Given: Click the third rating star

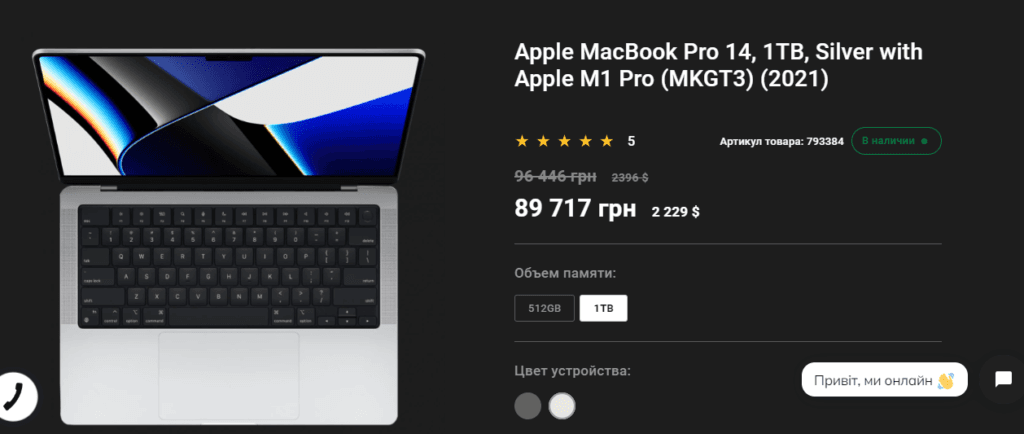Looking at the screenshot, I should click(564, 141).
